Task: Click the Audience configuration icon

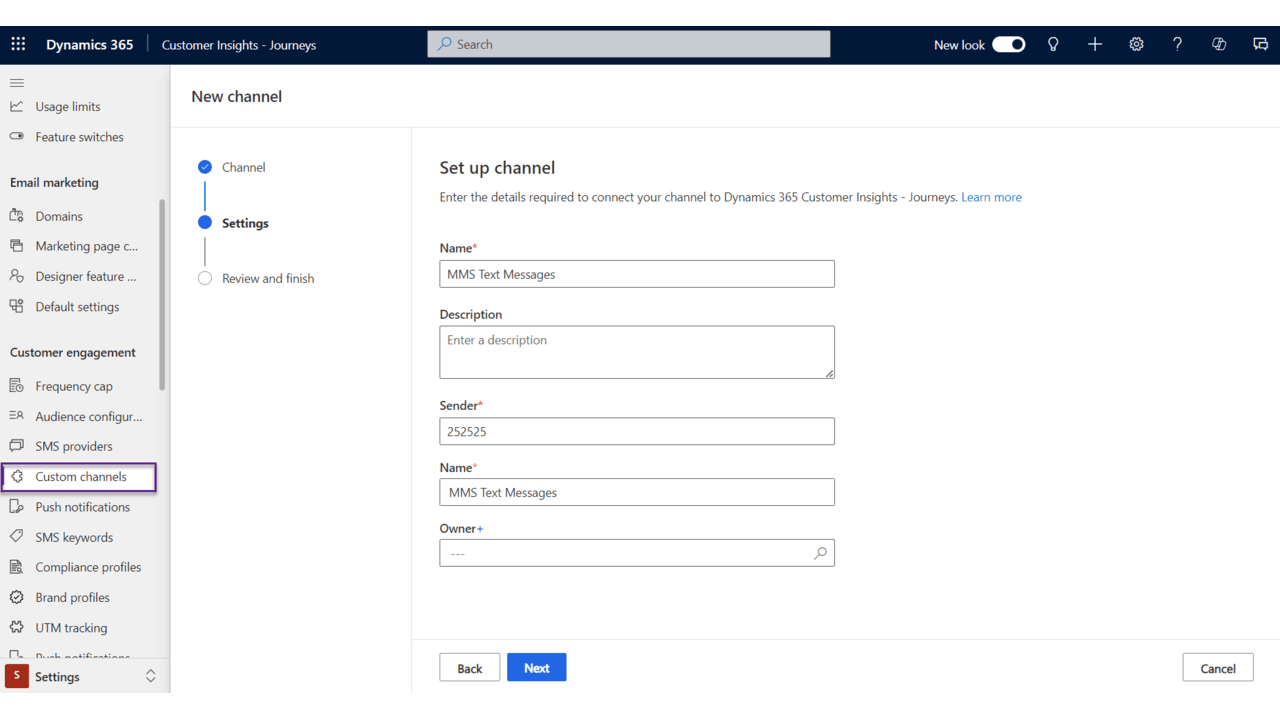Action: tap(17, 416)
